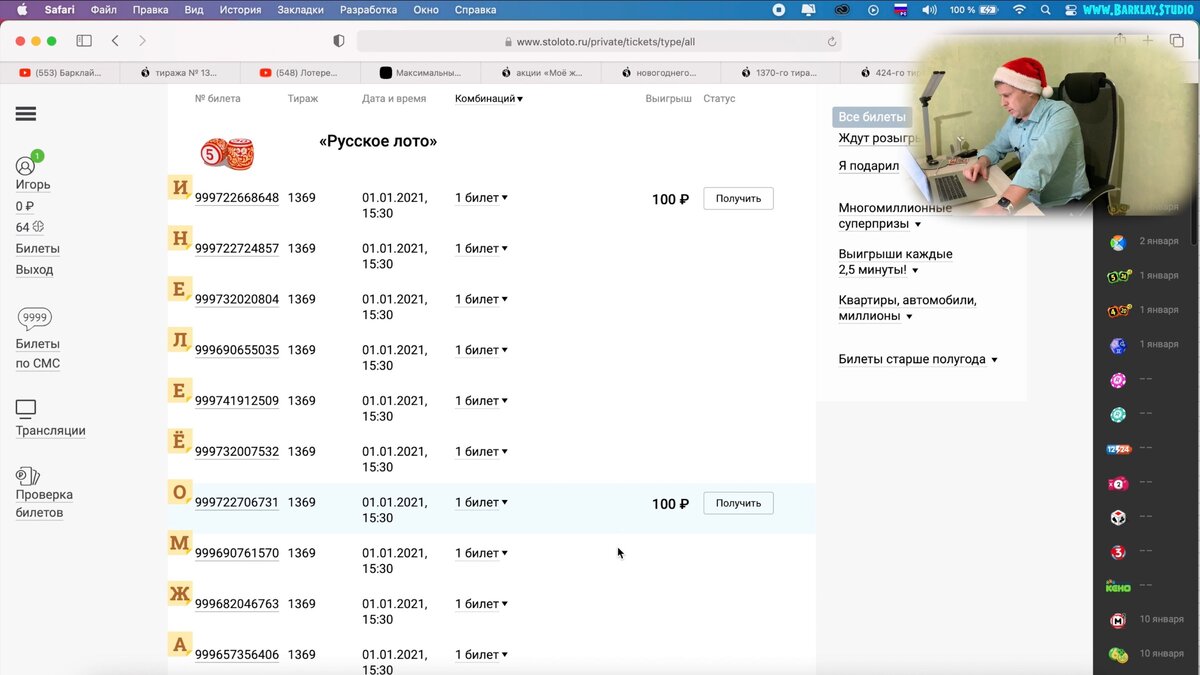Click the Игорь profile avatar icon

tap(26, 165)
